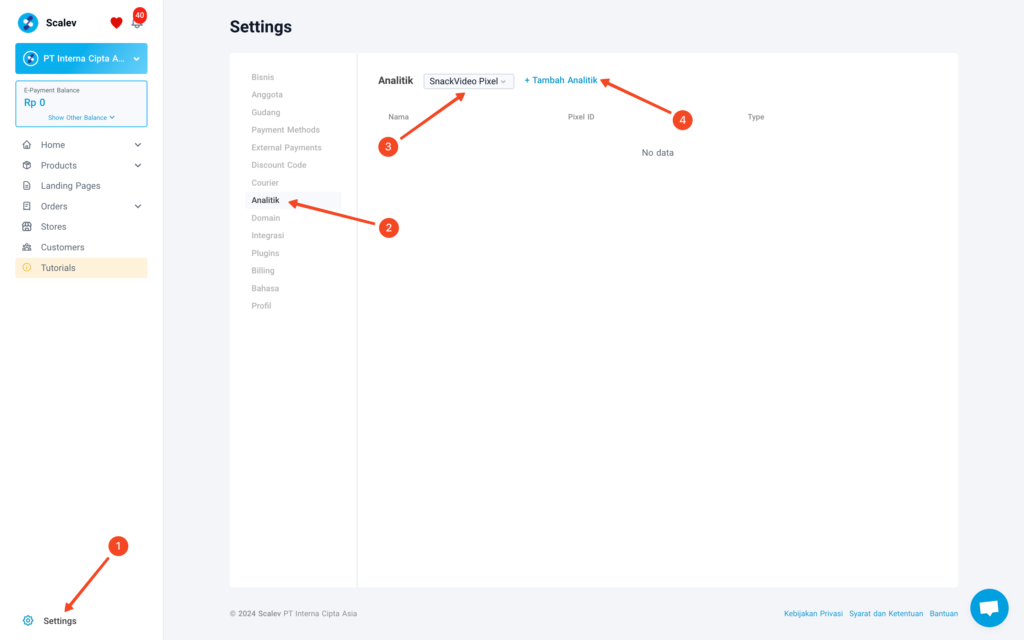
Task: Select the Payment Methods settings tab
Action: point(285,130)
